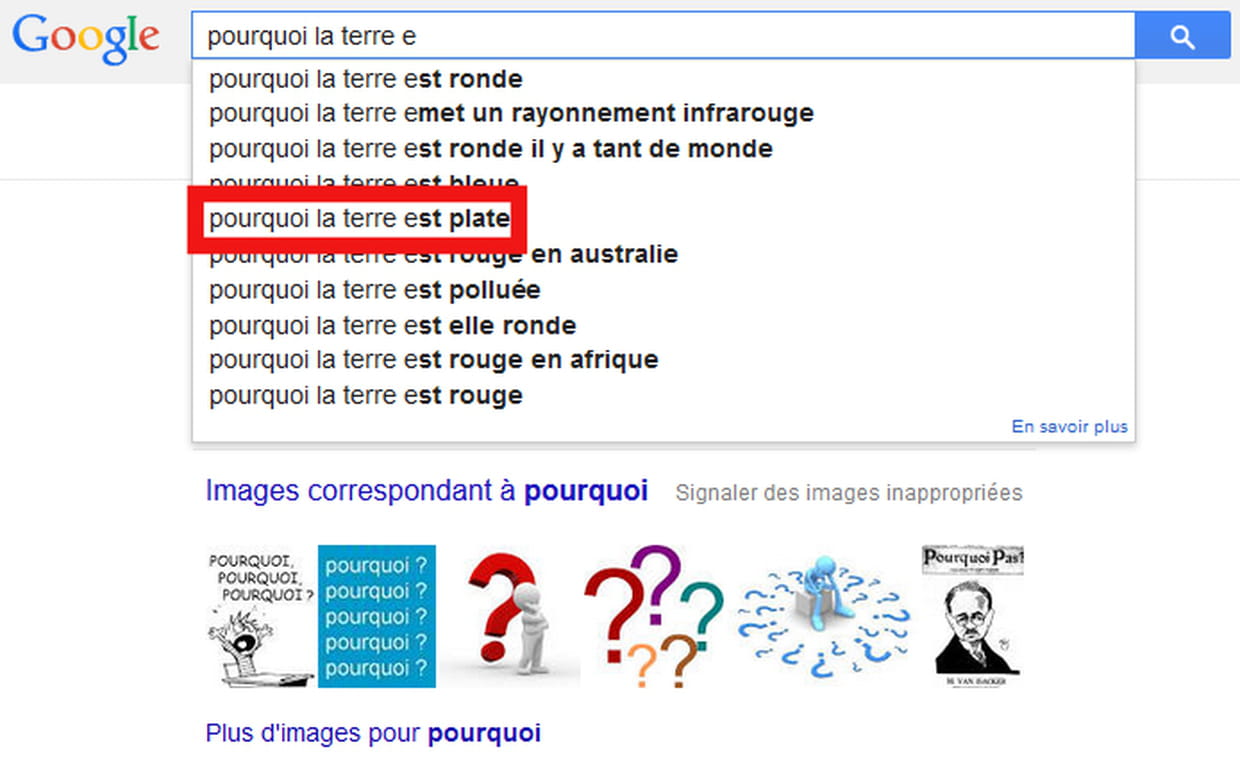Open the colorful question marks thumbnail
Image resolution: width=1240 pixels, height=763 pixels.
654,616
